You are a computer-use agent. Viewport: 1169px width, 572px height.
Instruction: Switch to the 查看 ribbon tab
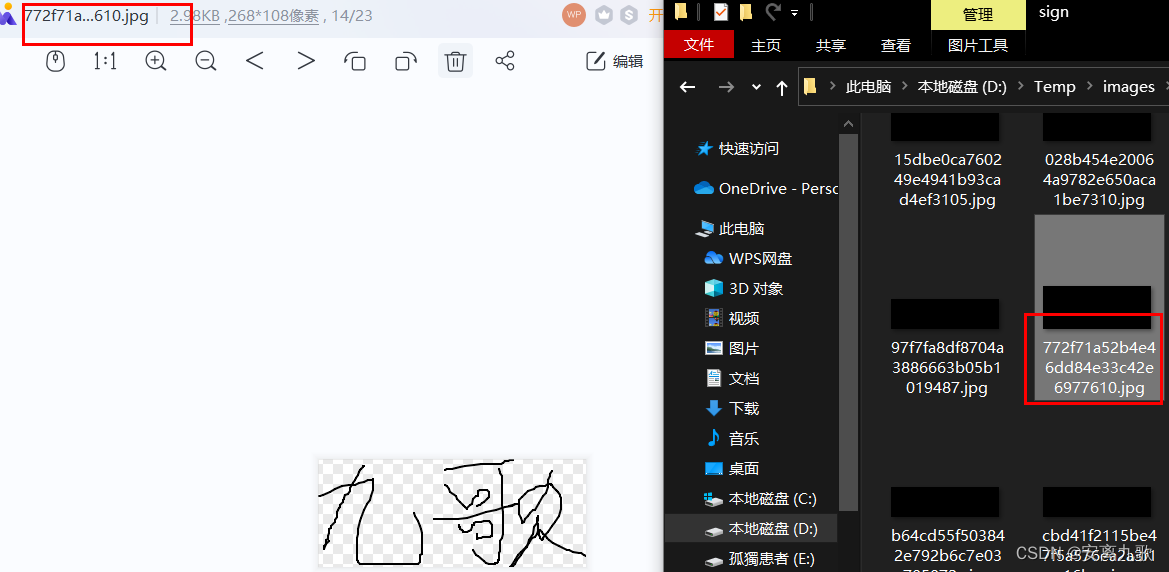coord(895,45)
